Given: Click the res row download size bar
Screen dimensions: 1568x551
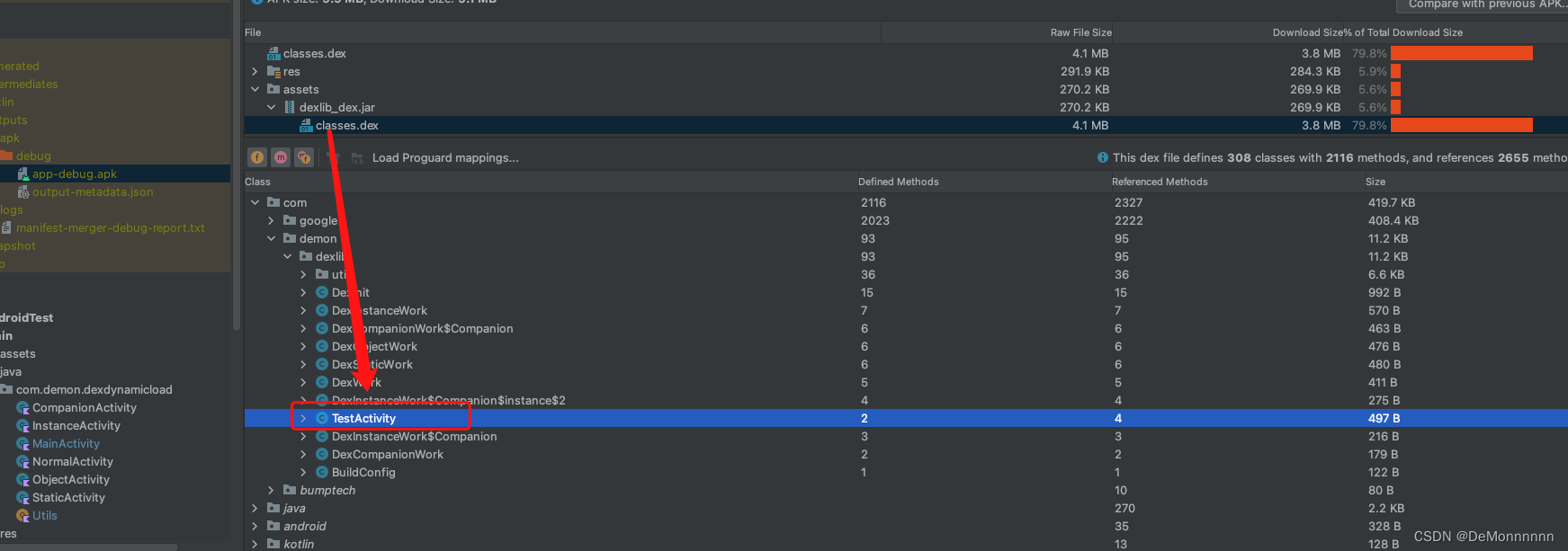Looking at the screenshot, I should point(1395,72).
